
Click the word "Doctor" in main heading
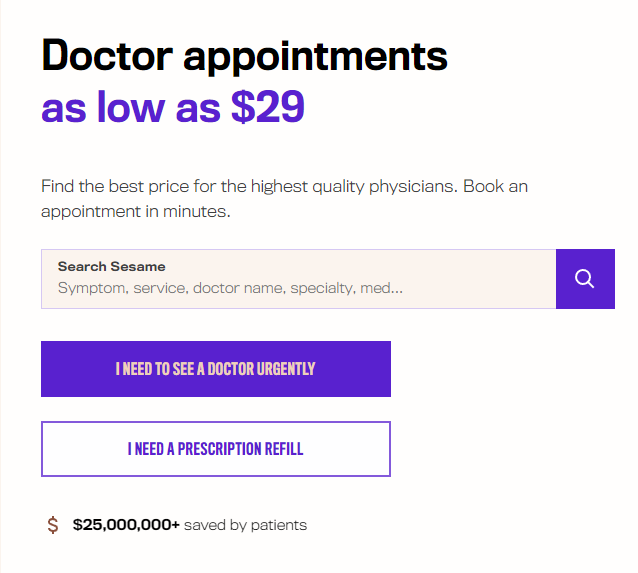pos(107,55)
